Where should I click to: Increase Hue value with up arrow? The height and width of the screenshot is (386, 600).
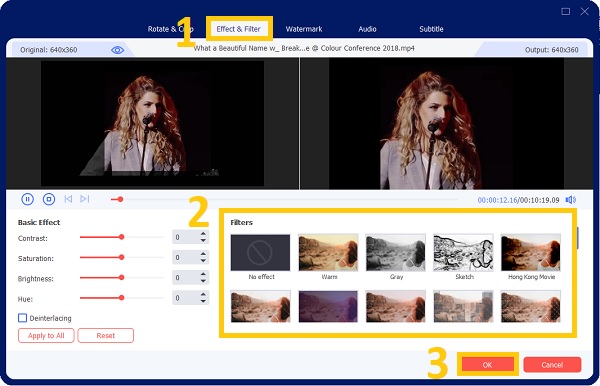[x=203, y=294]
